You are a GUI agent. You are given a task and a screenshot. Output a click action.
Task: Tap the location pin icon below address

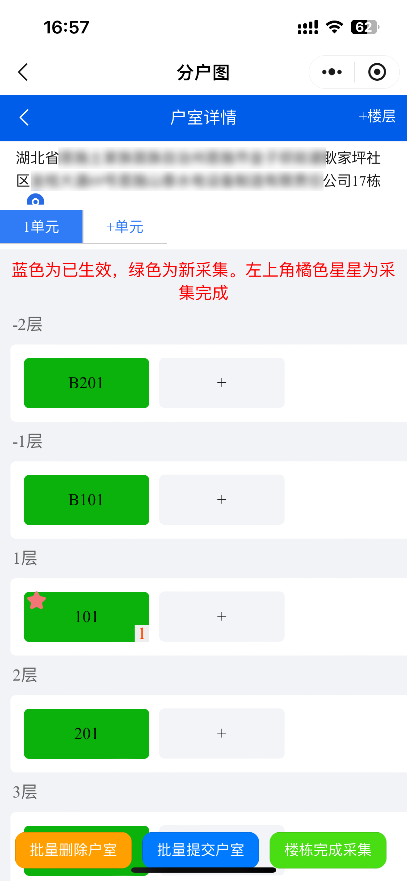coord(35,201)
